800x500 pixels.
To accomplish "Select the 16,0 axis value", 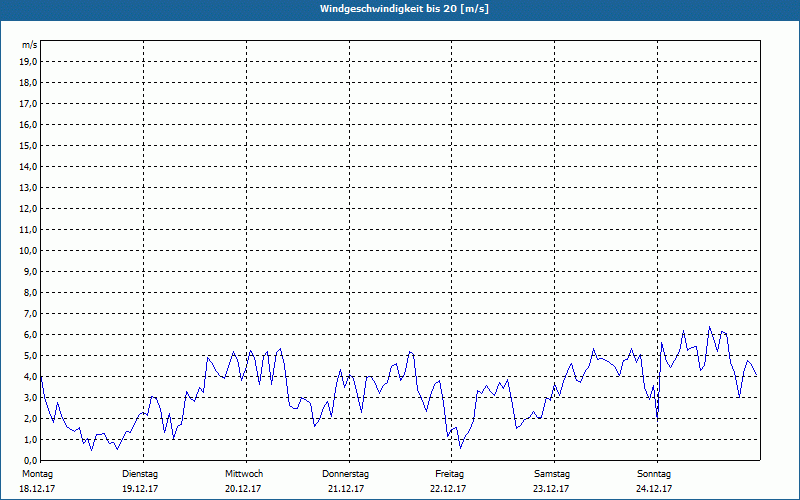I will click(28, 124).
